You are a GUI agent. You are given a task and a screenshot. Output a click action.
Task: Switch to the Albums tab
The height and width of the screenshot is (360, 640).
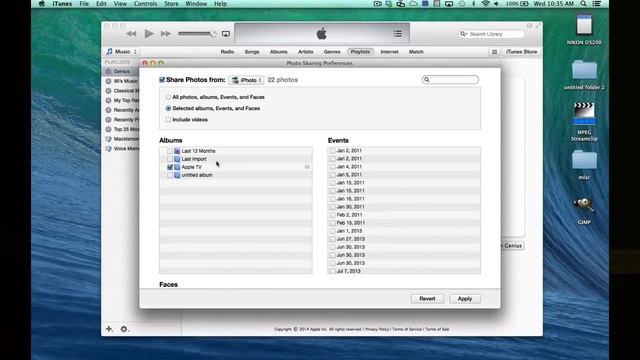(x=278, y=52)
